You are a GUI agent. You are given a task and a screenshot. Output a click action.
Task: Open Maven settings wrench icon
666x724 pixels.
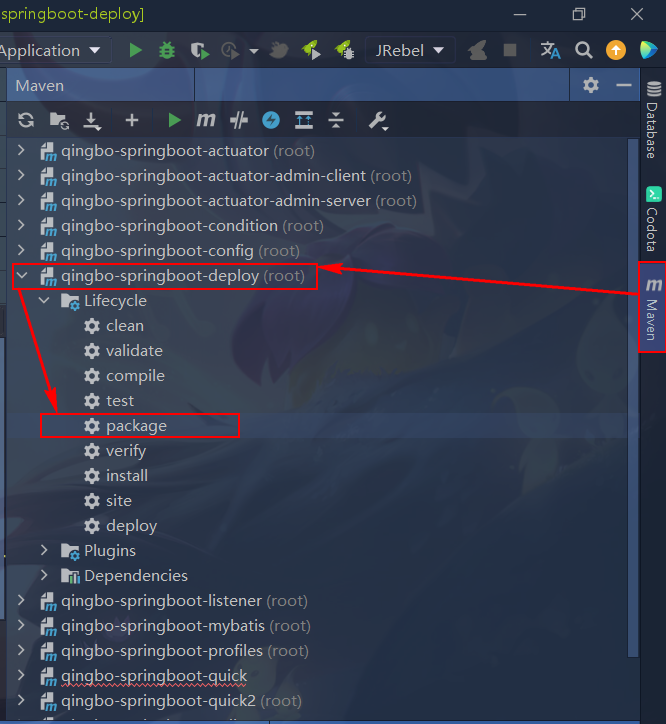tap(378, 121)
